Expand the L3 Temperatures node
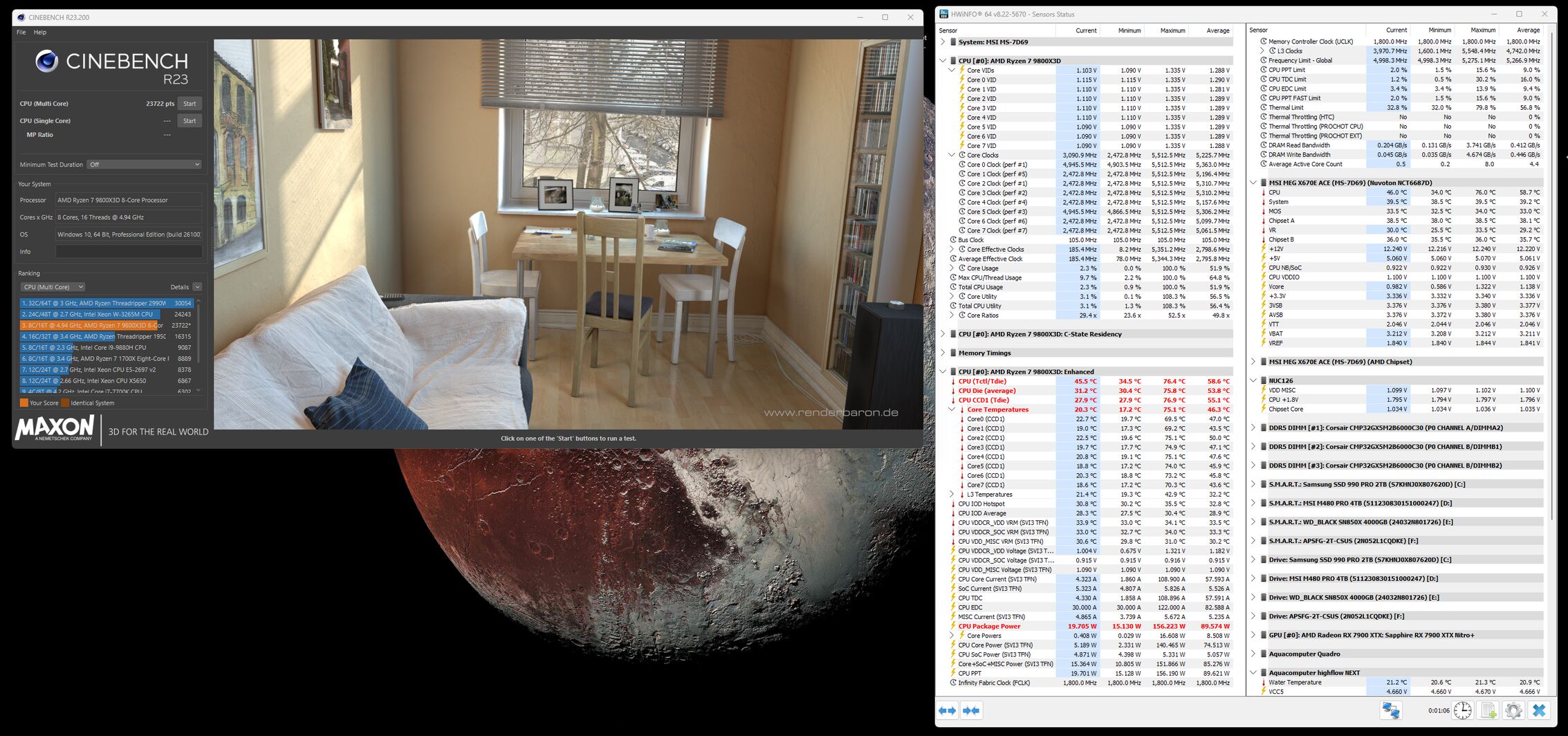 coord(952,495)
